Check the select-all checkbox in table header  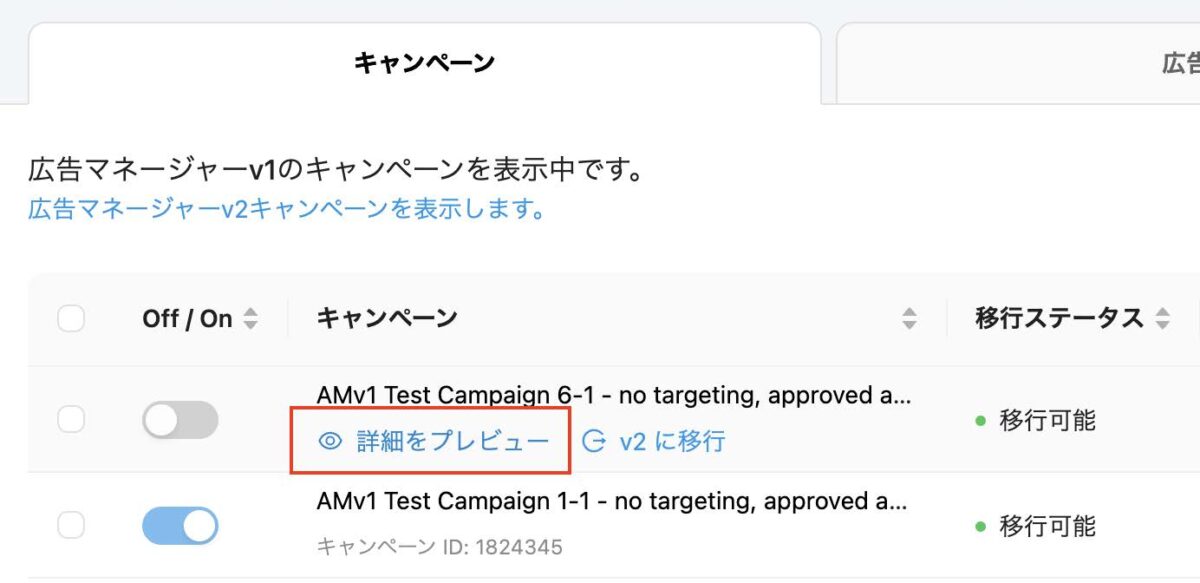tap(71, 319)
